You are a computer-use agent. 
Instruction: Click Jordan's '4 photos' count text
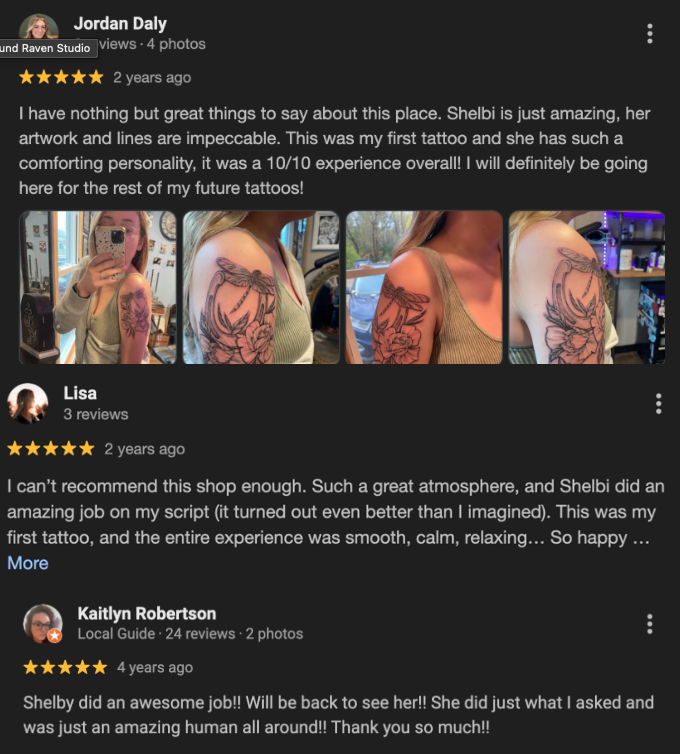176,44
